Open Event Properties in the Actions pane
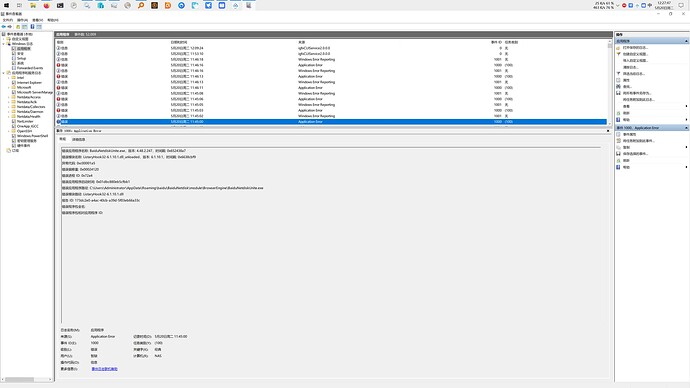This screenshot has width=690, height=388. 629,134
